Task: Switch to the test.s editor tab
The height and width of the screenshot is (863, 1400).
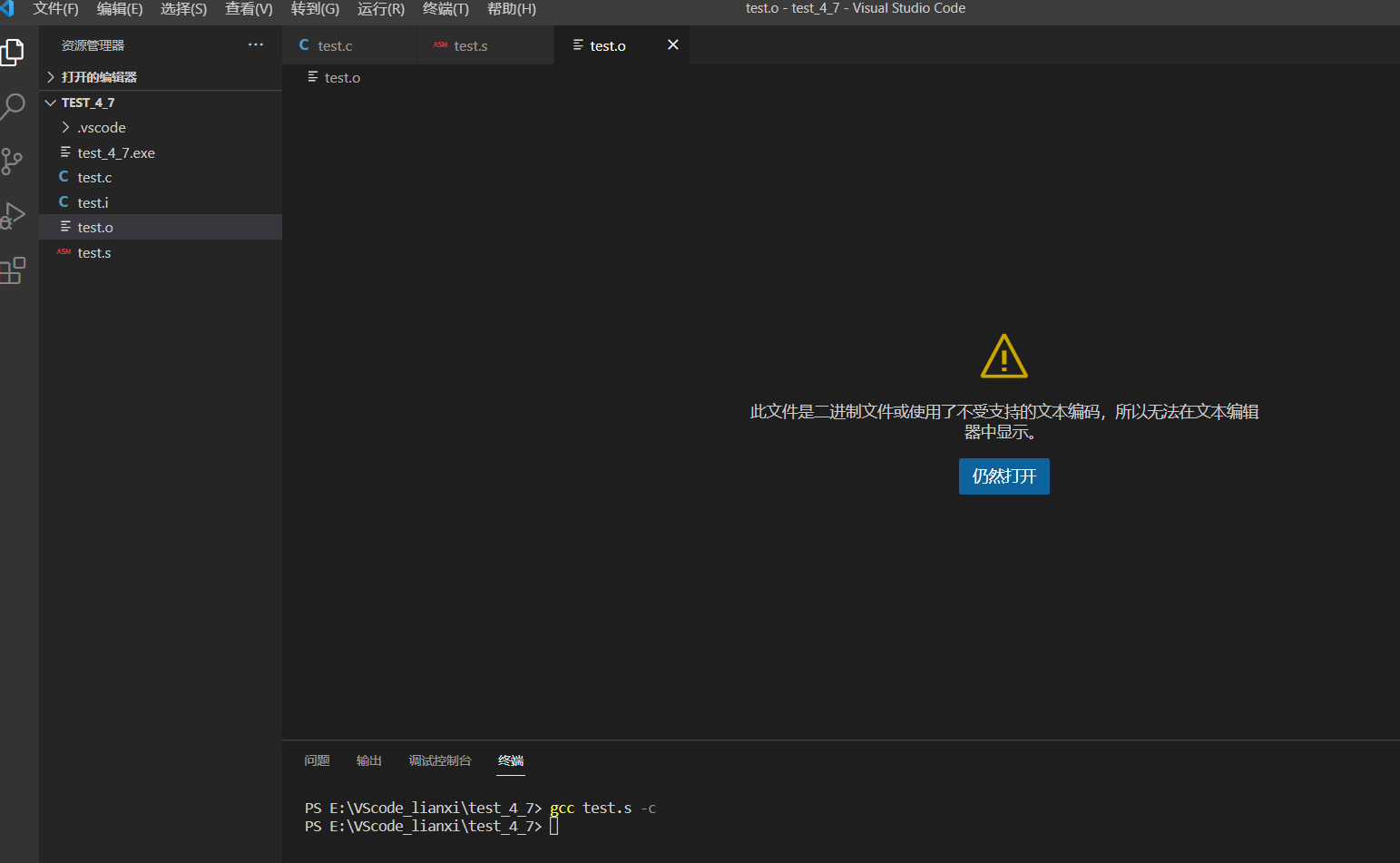Action: pyautogui.click(x=486, y=45)
